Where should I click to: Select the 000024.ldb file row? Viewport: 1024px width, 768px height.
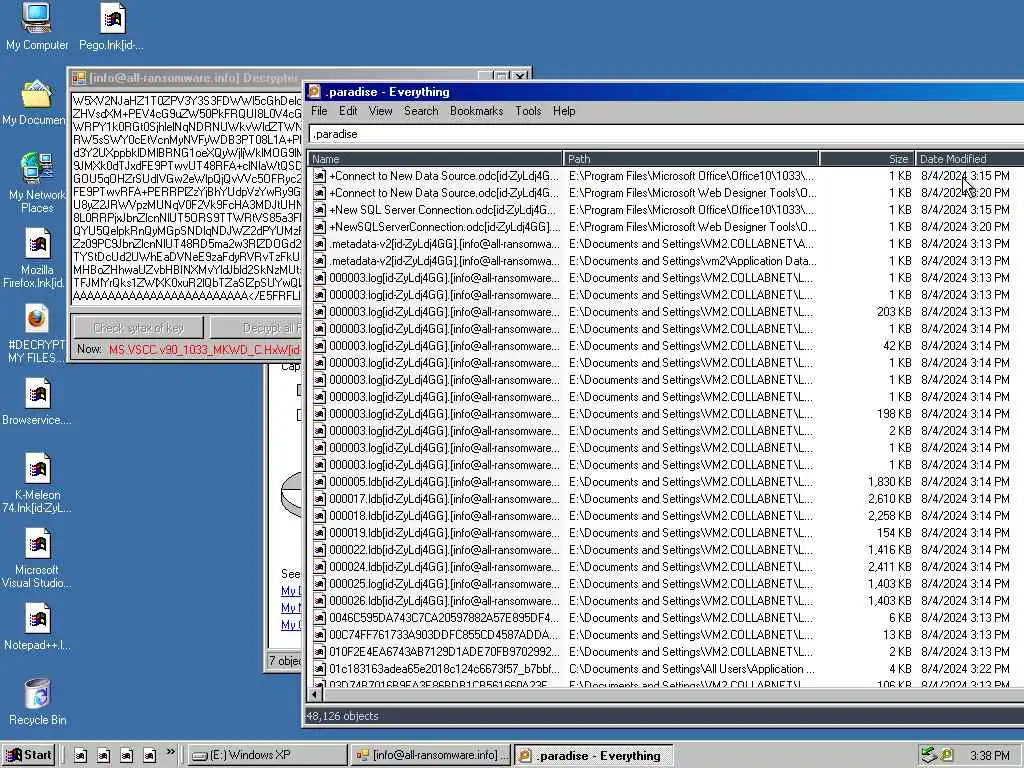click(666, 567)
